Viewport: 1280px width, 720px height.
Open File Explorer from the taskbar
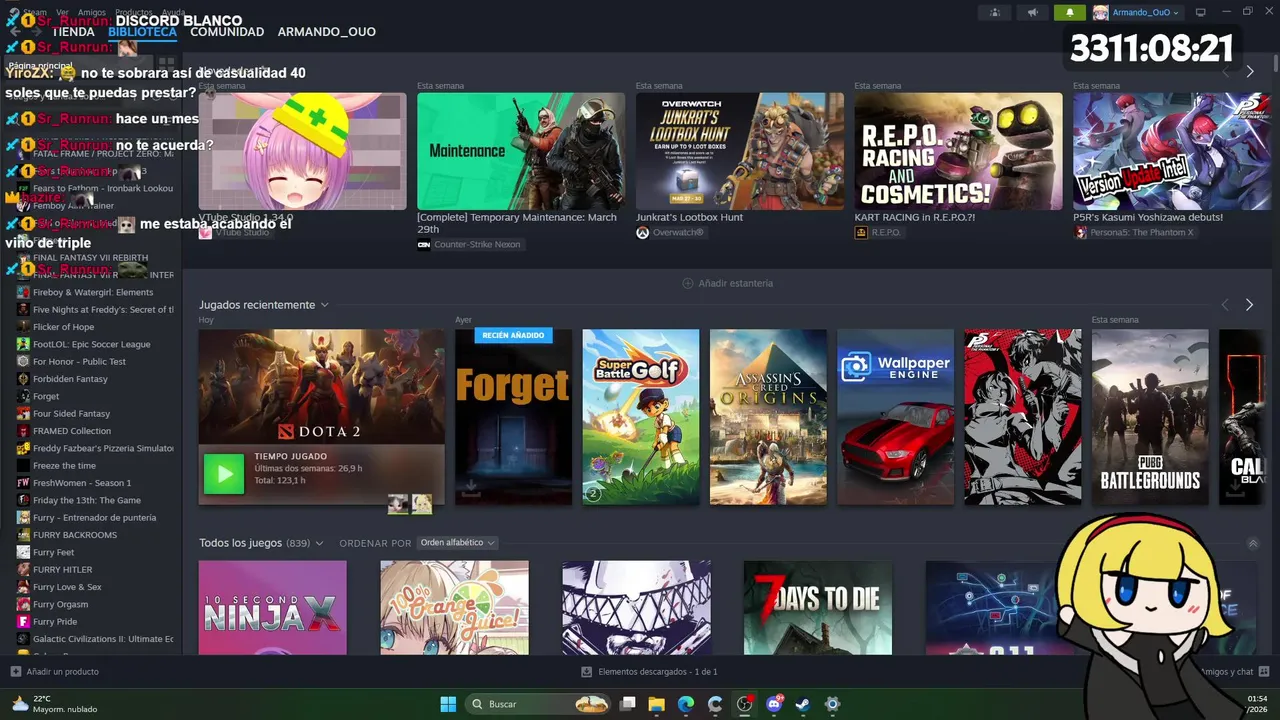656,704
